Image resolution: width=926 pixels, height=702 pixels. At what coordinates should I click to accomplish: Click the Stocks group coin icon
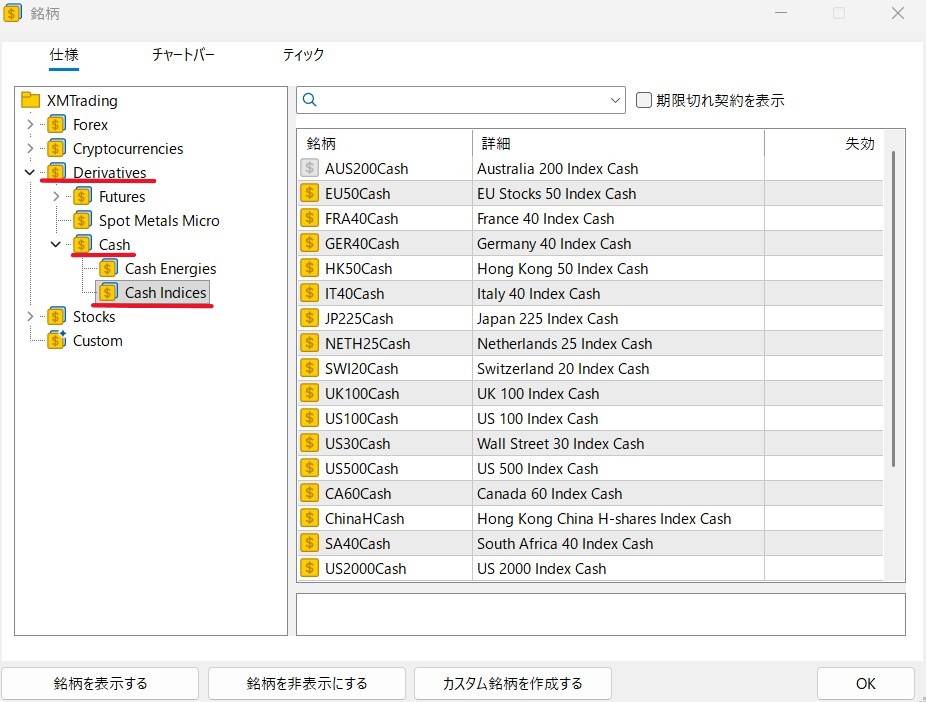[x=56, y=316]
